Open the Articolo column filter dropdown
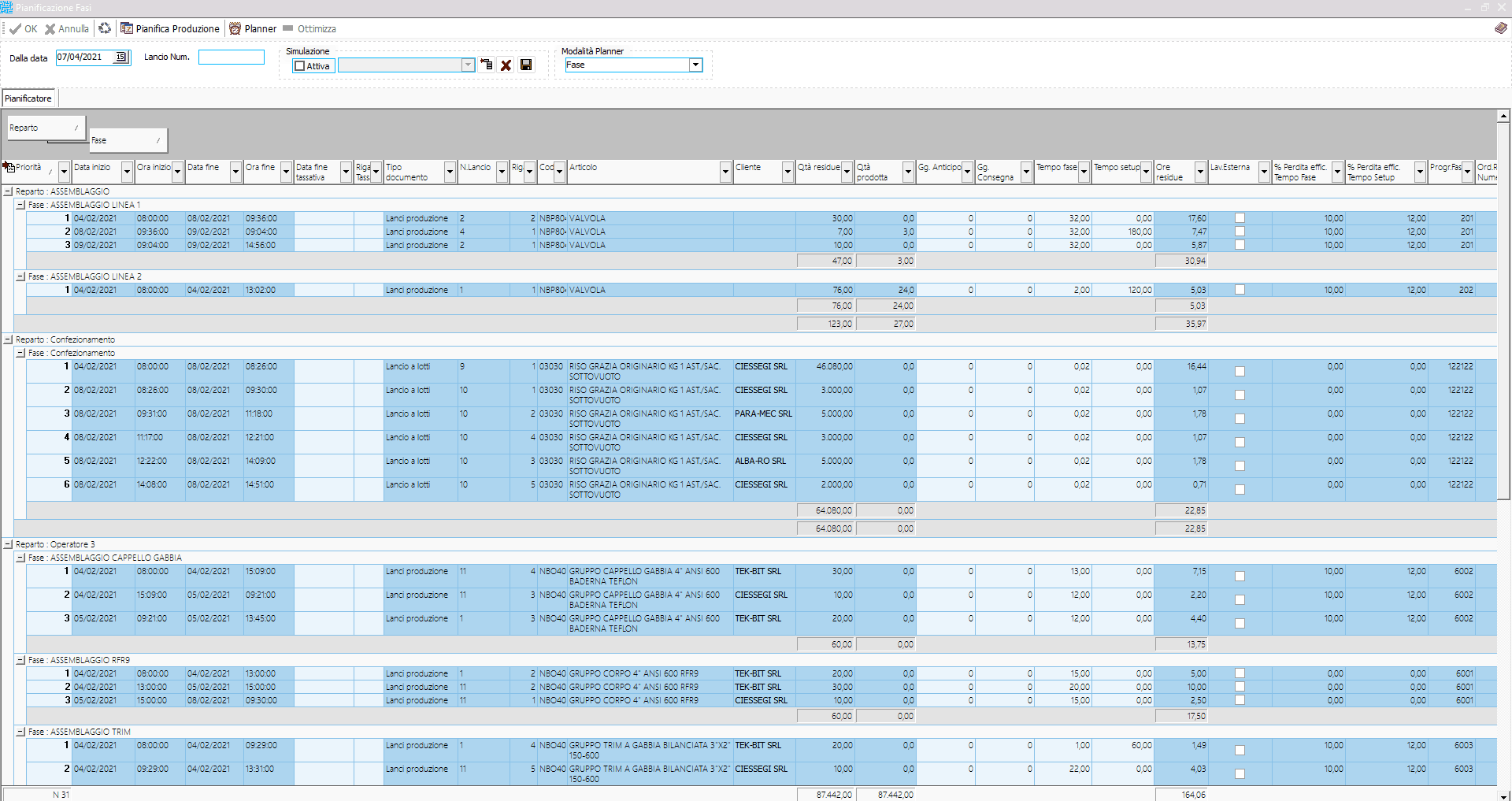Image resolution: width=1512 pixels, height=801 pixels. pyautogui.click(x=725, y=172)
